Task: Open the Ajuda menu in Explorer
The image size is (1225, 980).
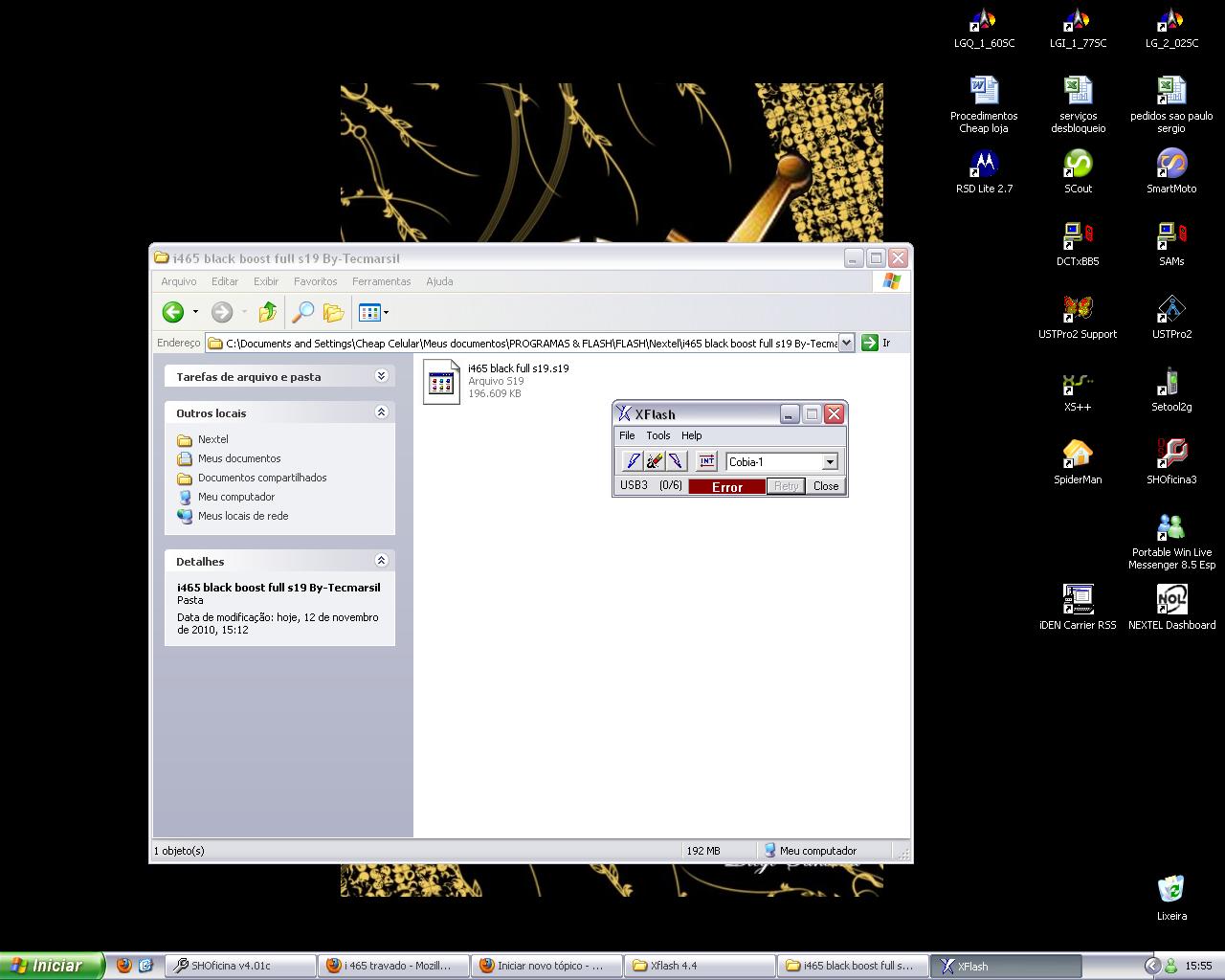Action: click(x=439, y=281)
